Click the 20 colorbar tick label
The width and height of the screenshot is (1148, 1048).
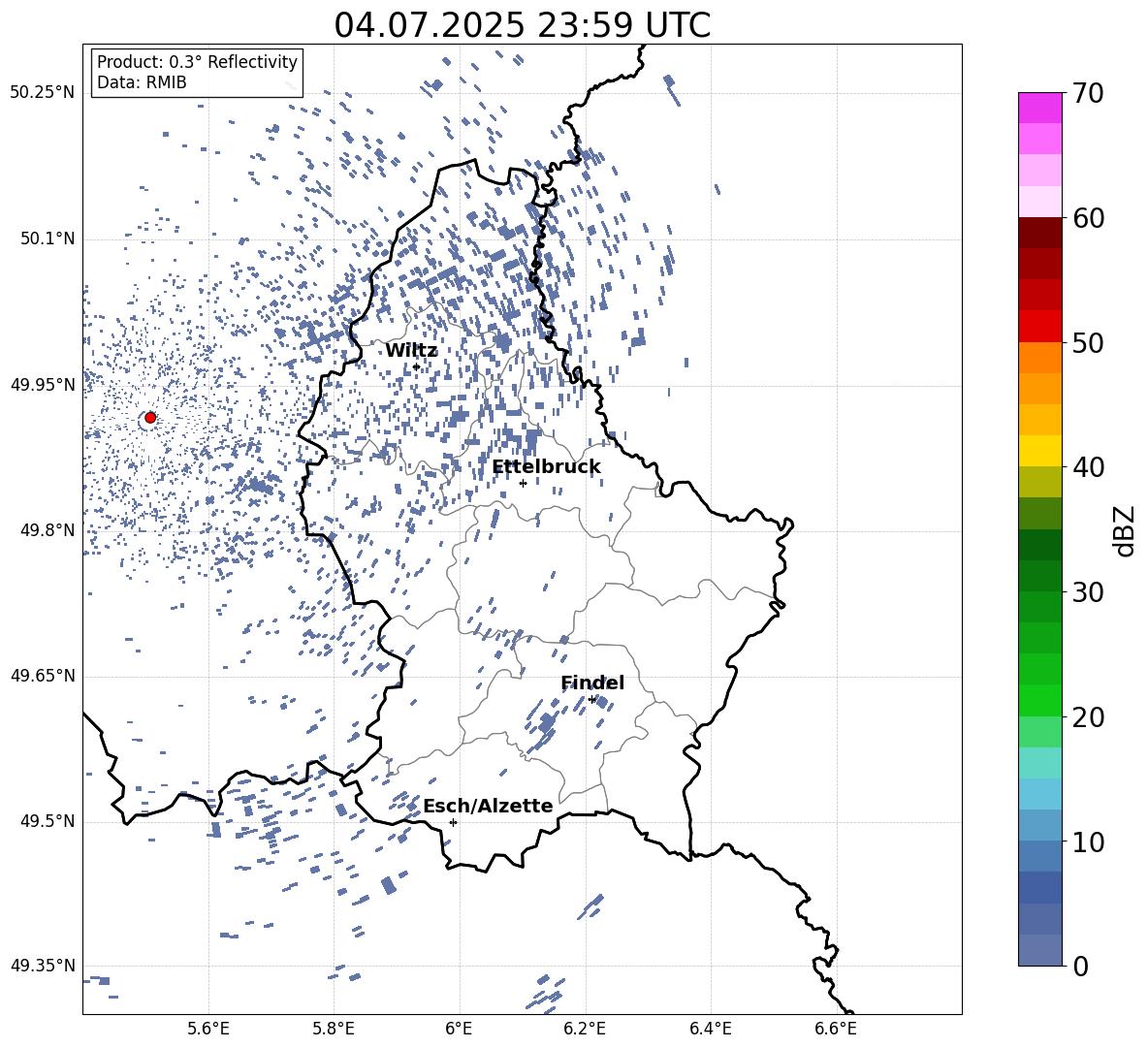click(x=1088, y=717)
